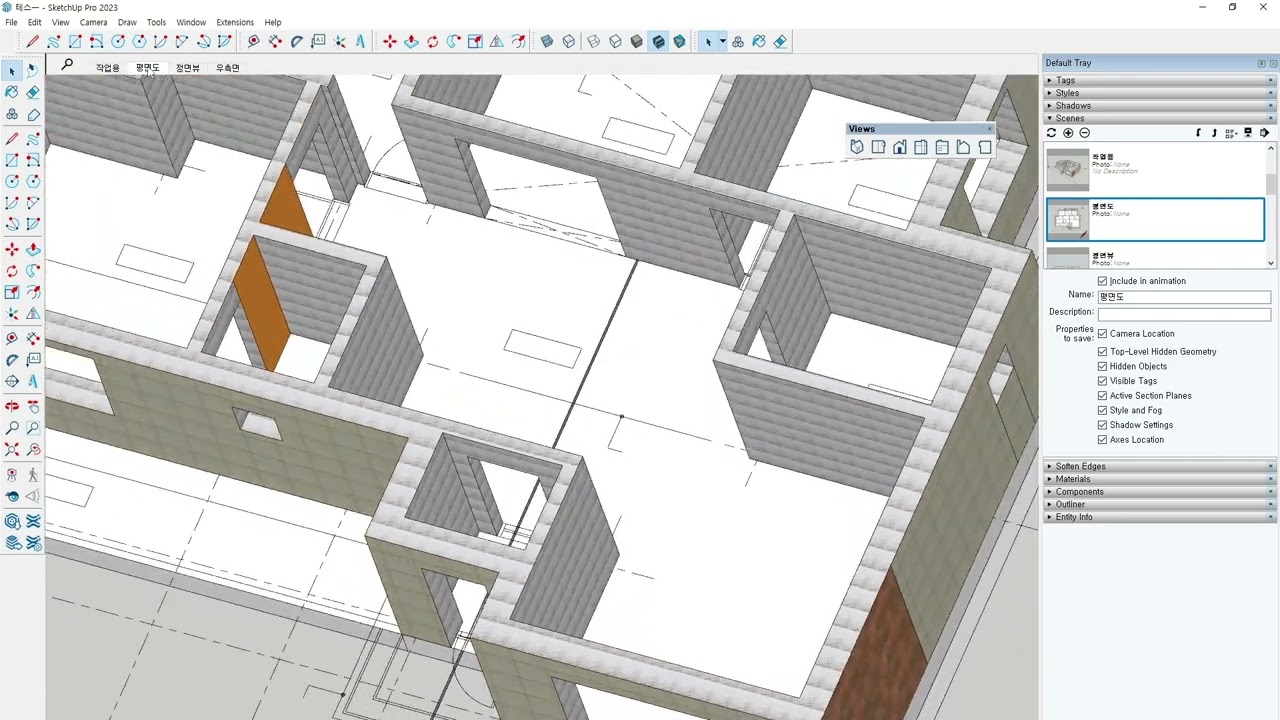Set Front view in Views toolbar

(900, 147)
